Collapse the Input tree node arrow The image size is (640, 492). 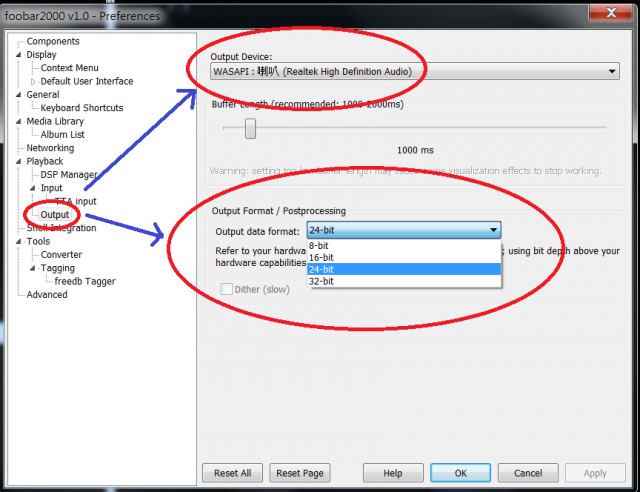(32, 188)
